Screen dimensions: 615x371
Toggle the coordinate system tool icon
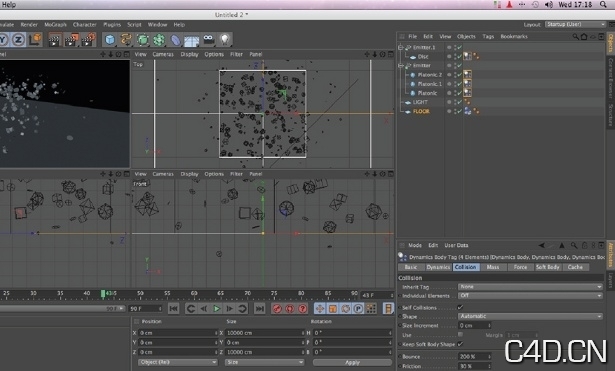point(35,40)
